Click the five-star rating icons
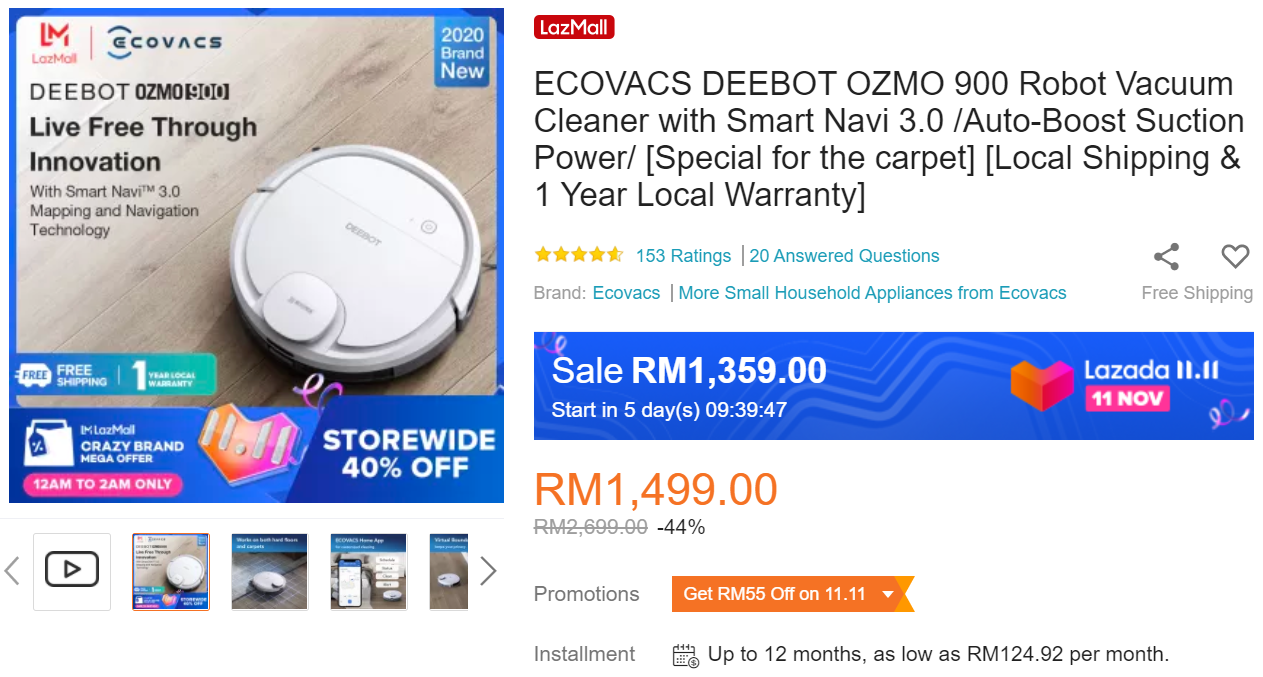Image resolution: width=1263 pixels, height=677 pixels. pyautogui.click(x=579, y=255)
